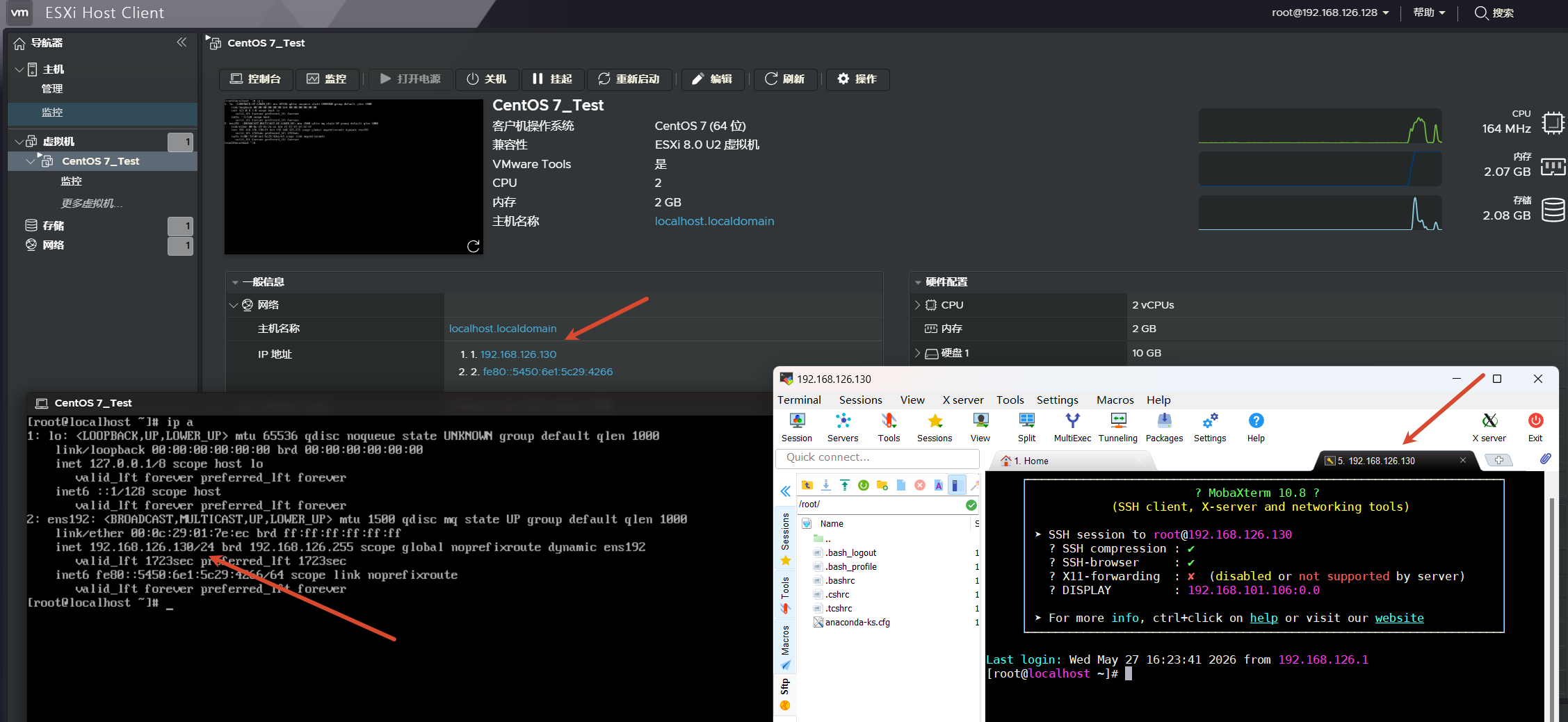Select the MultiExec icon
Viewport: 1568px width, 722px height.
tap(1072, 427)
